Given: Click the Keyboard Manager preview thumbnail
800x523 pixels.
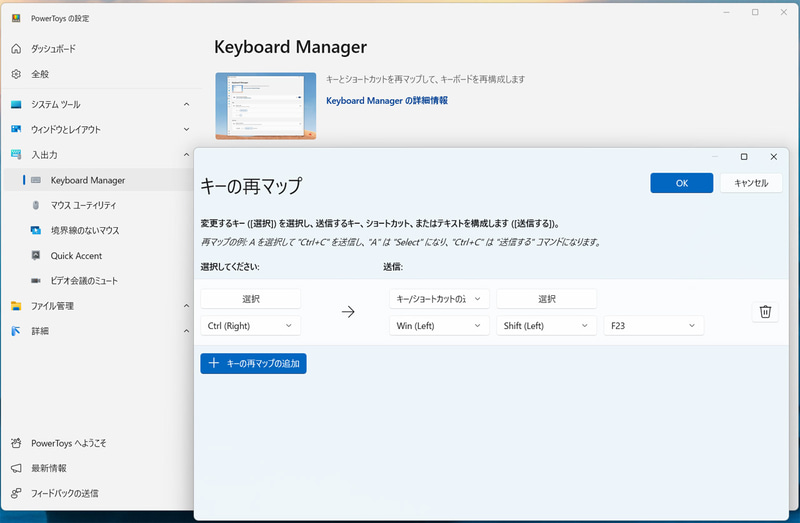Looking at the screenshot, I should click(x=265, y=106).
